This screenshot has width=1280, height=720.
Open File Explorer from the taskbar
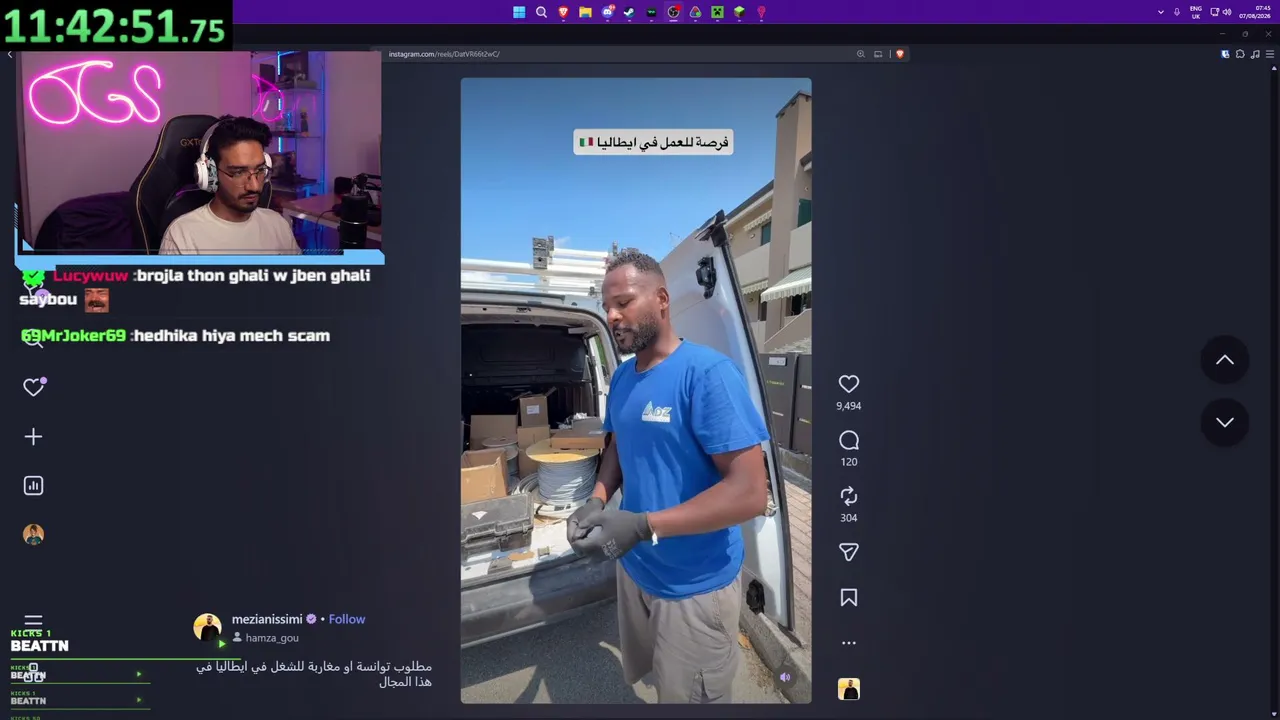[x=585, y=12]
